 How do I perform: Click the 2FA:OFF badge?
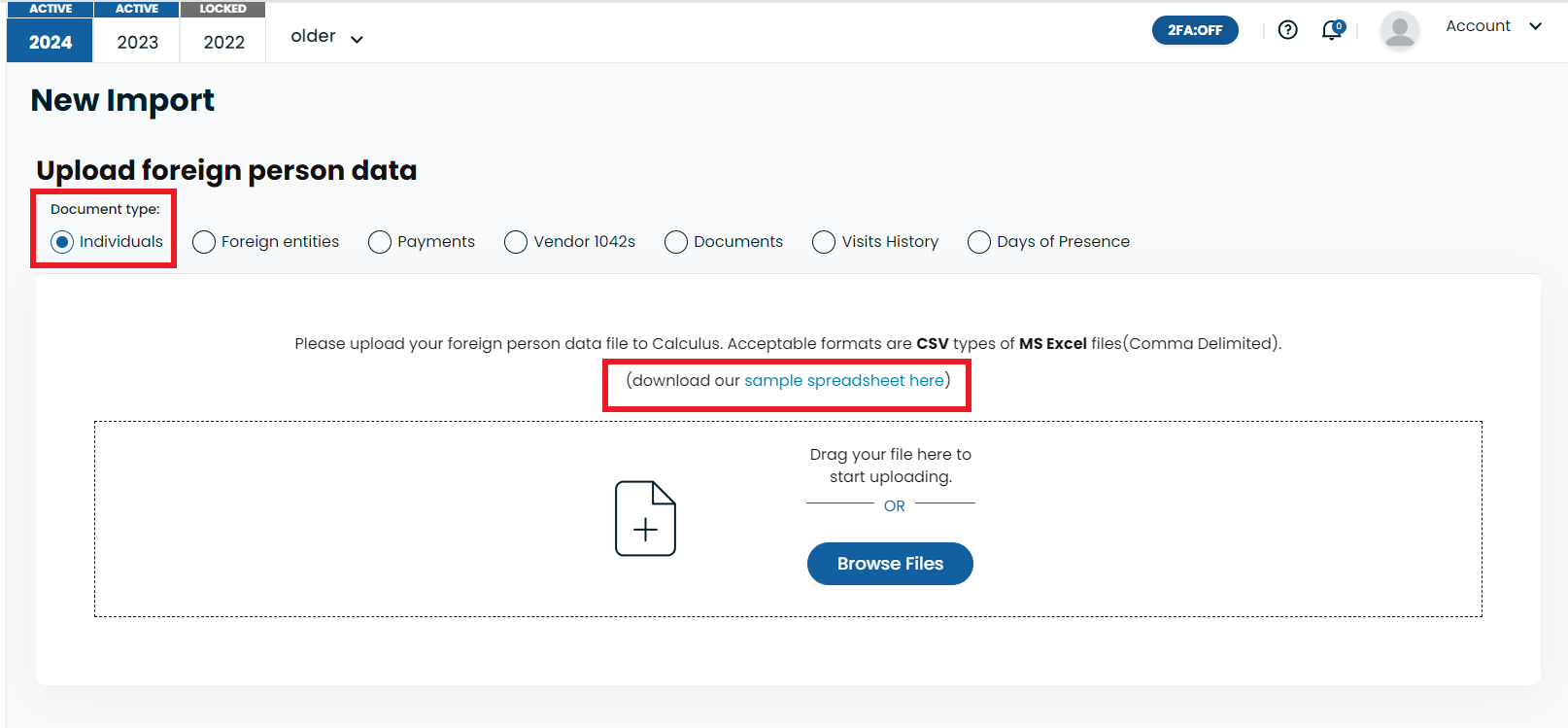(x=1195, y=30)
